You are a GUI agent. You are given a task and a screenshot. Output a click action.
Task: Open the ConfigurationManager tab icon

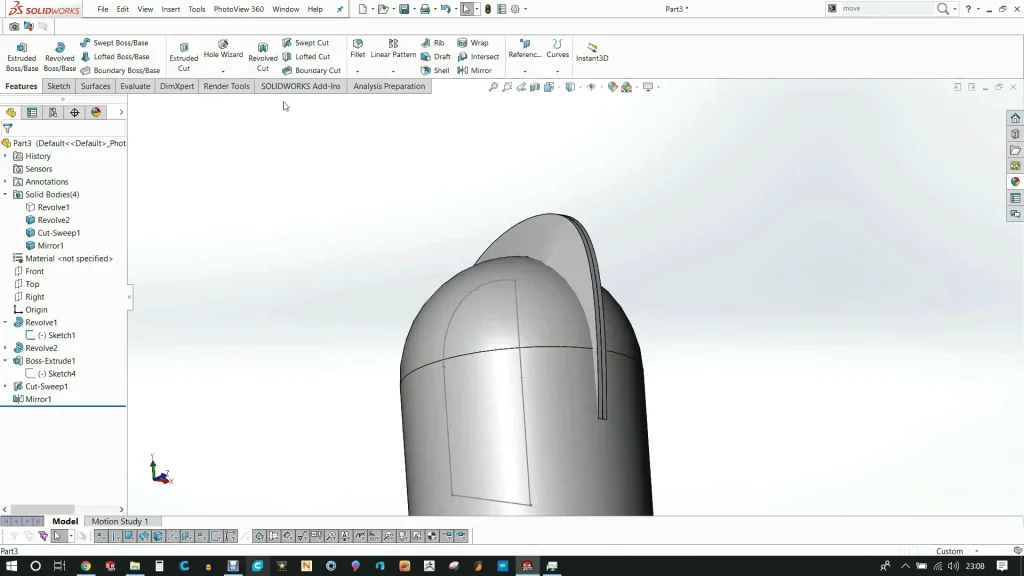pyautogui.click(x=53, y=113)
